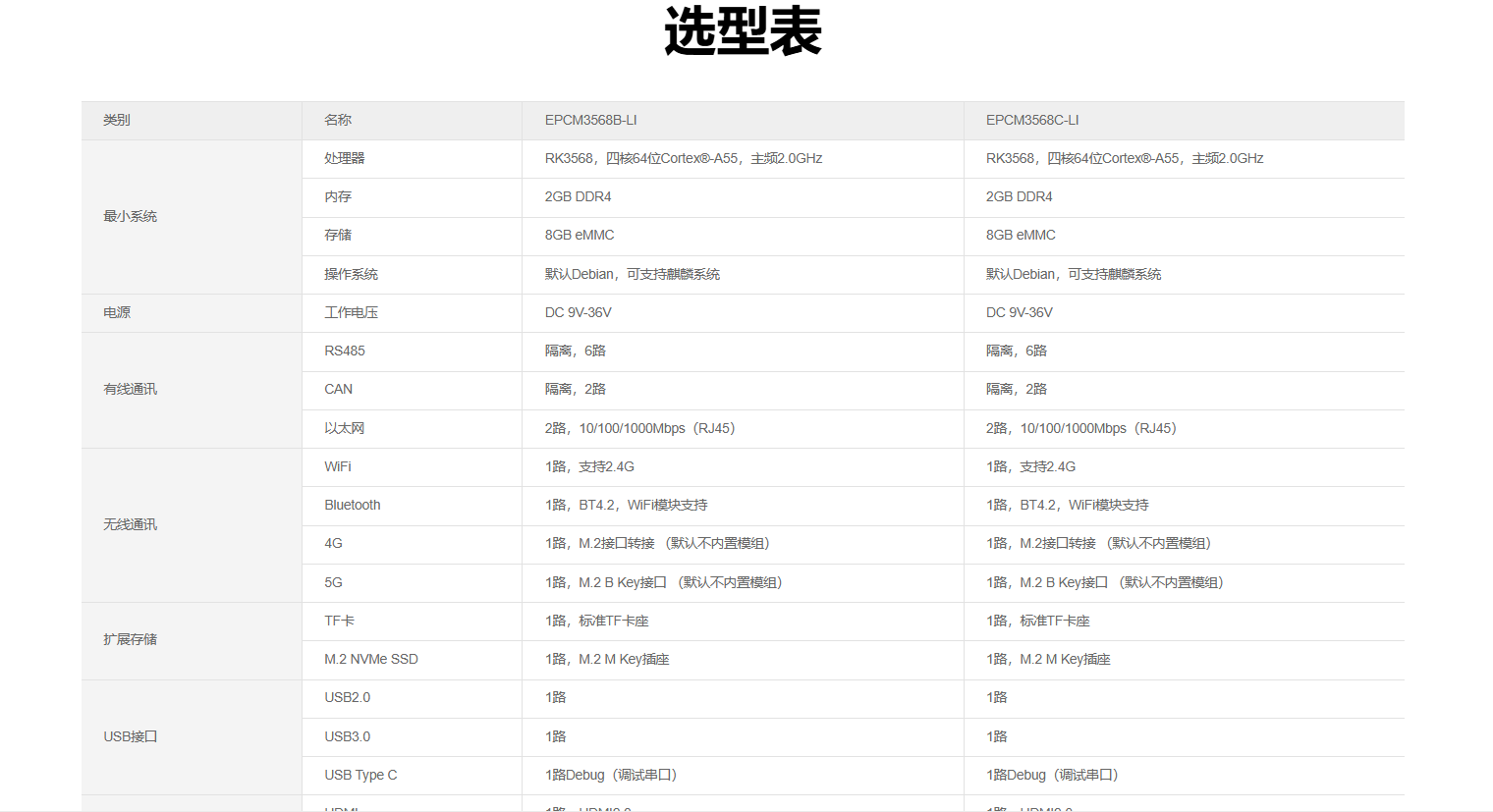
Task: Select the 有线通讯 category cell
Action: coord(130,389)
